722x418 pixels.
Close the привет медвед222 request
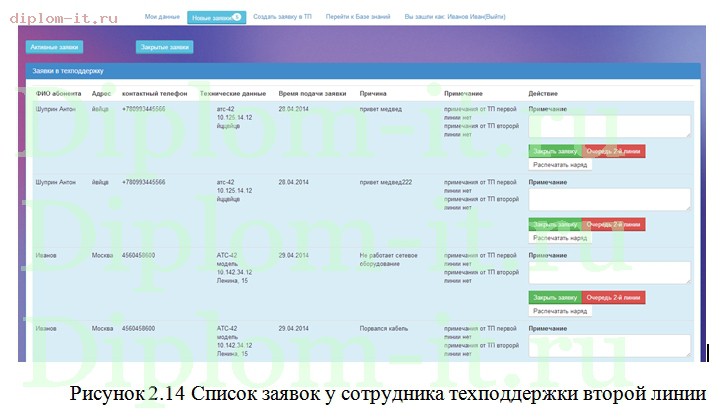(555, 225)
